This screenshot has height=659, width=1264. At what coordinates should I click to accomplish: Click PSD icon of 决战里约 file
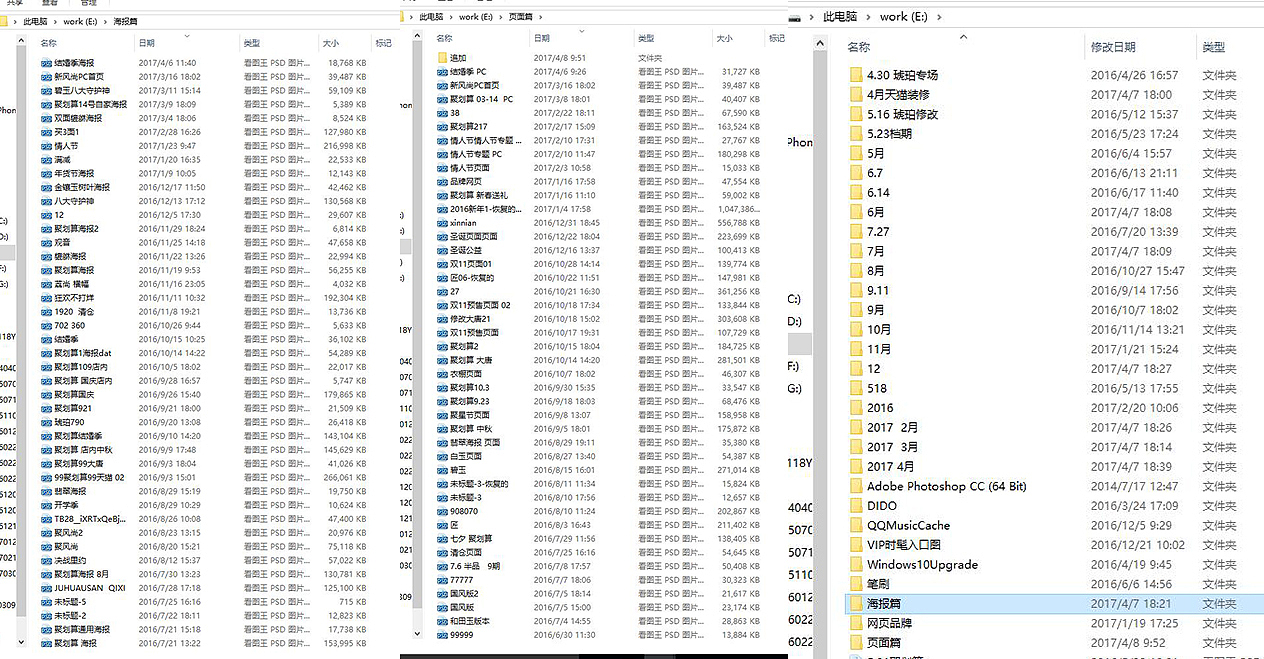point(46,560)
